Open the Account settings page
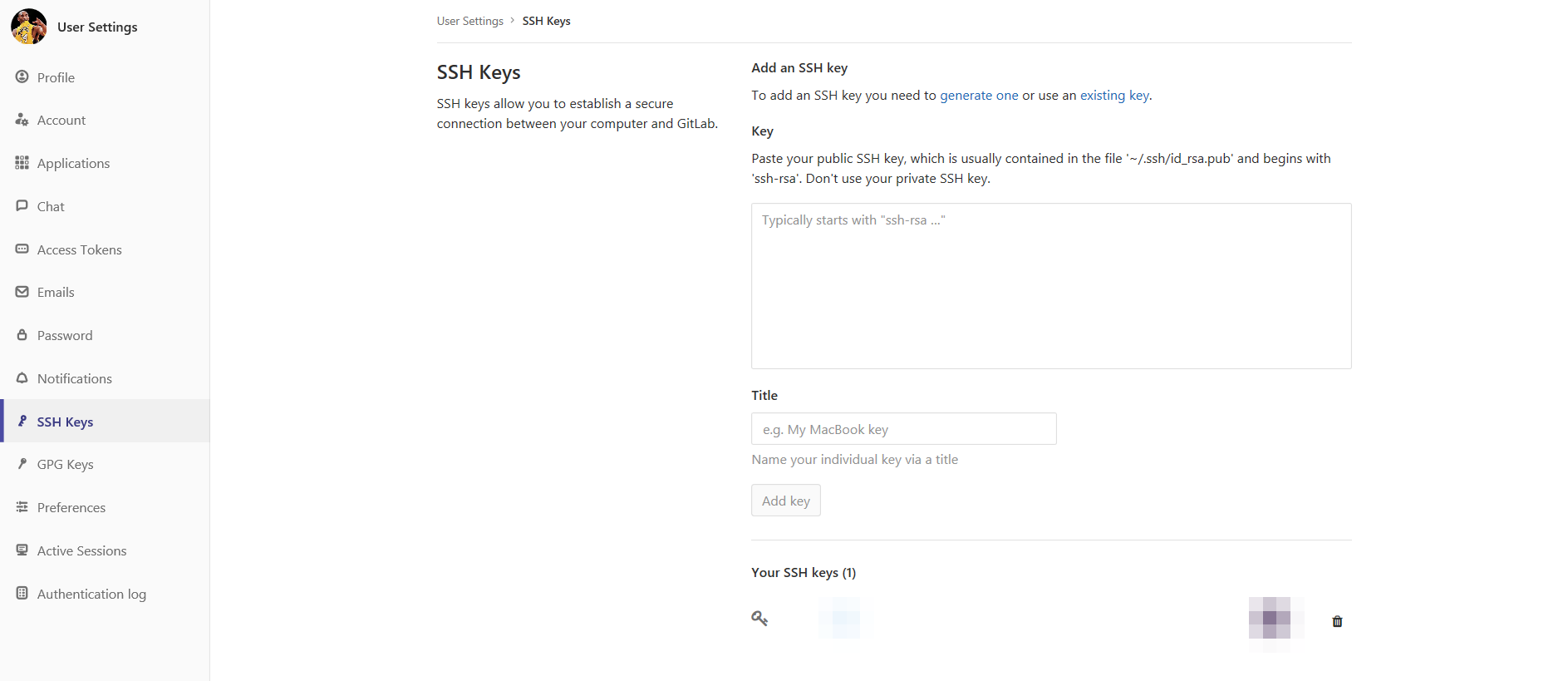This screenshot has height=681, width=1568. click(x=61, y=121)
